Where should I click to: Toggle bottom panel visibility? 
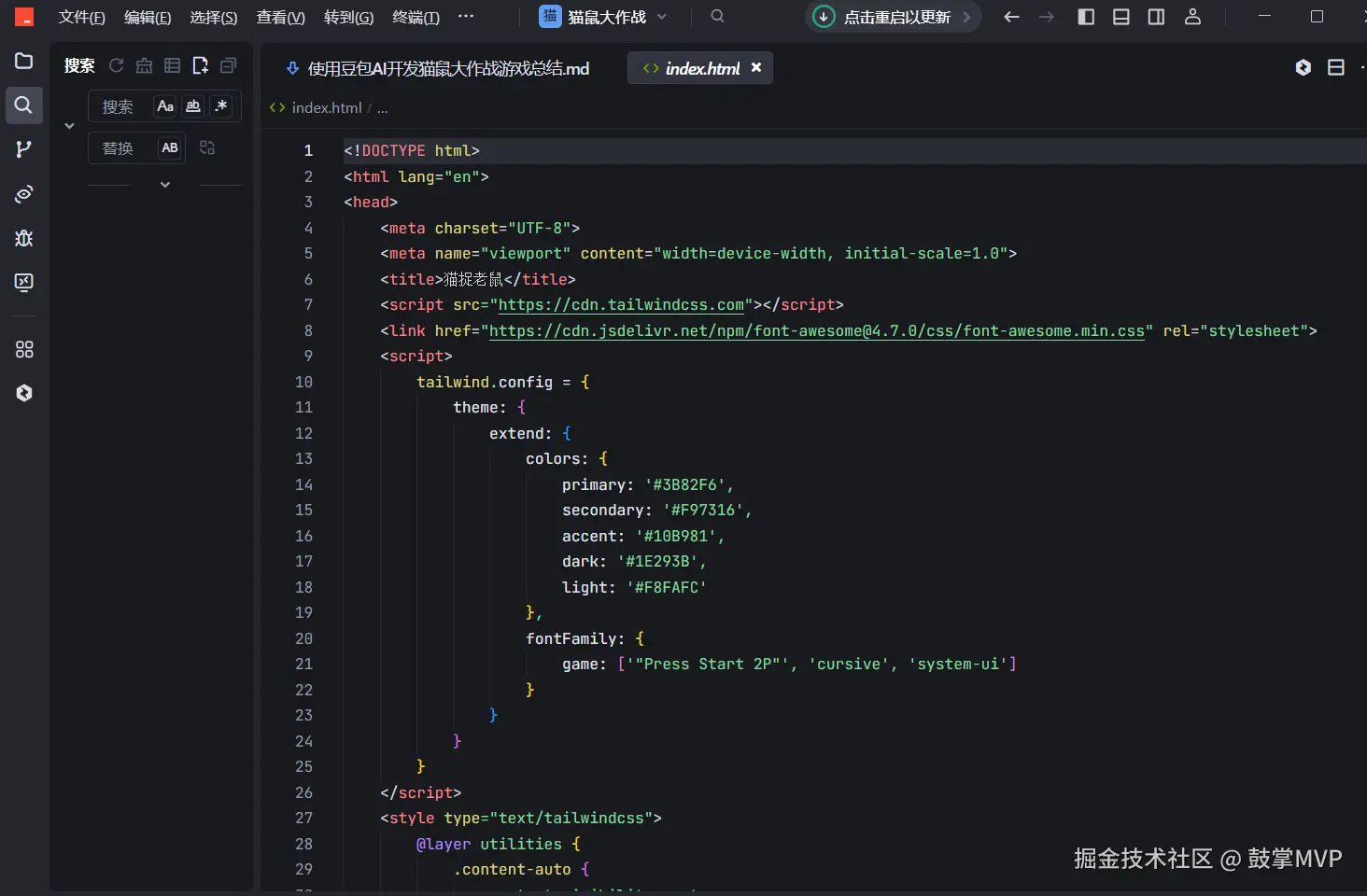[x=1121, y=17]
